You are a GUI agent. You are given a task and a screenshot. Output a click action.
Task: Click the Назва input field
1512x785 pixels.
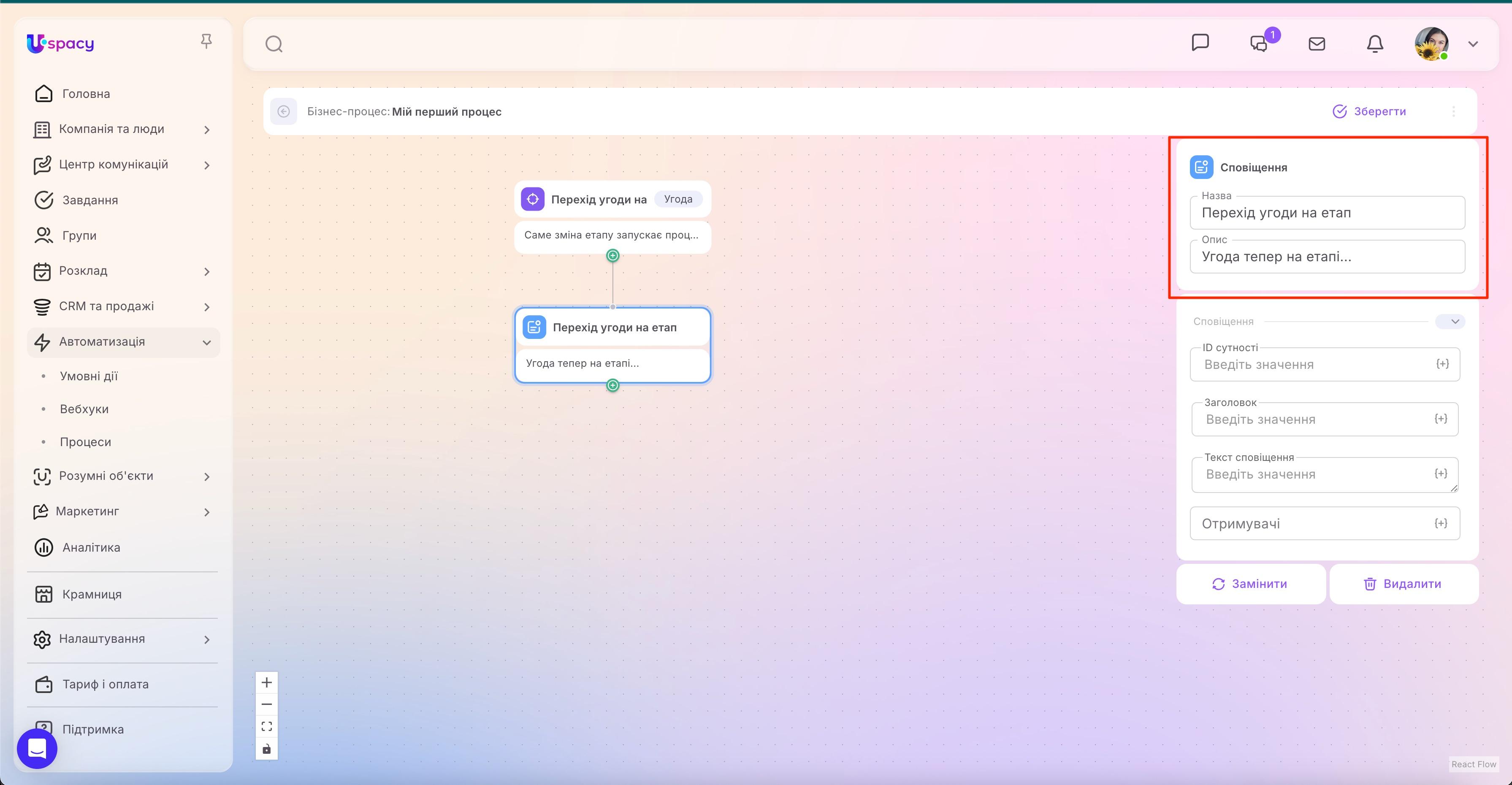(x=1327, y=212)
